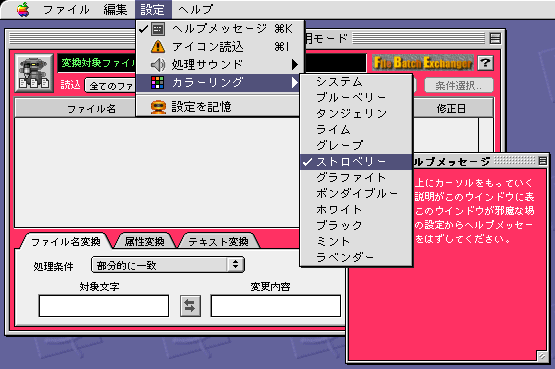Screen dimensions: 555x369
Task: Select ホワイト coloring option
Action: 356,209
